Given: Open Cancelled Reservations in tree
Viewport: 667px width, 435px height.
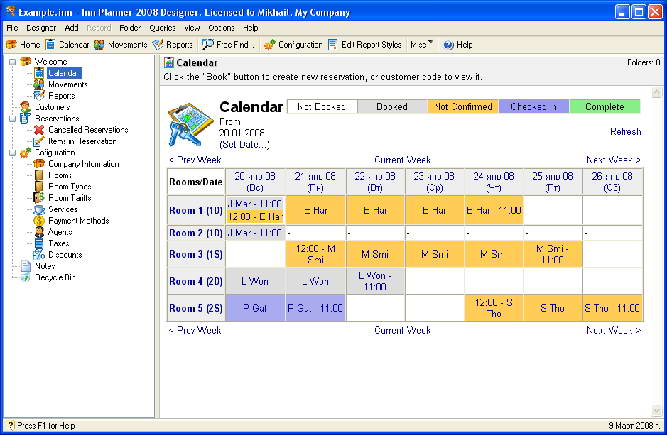Looking at the screenshot, I should (88, 130).
